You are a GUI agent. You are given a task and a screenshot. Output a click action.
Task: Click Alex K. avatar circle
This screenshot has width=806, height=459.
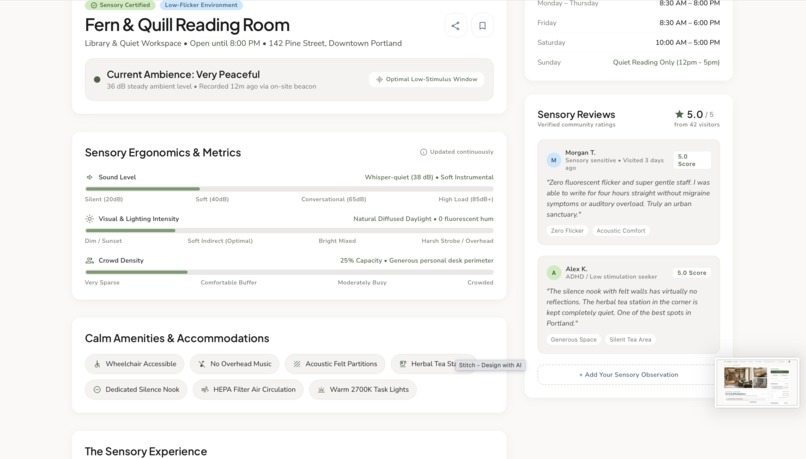(x=554, y=273)
